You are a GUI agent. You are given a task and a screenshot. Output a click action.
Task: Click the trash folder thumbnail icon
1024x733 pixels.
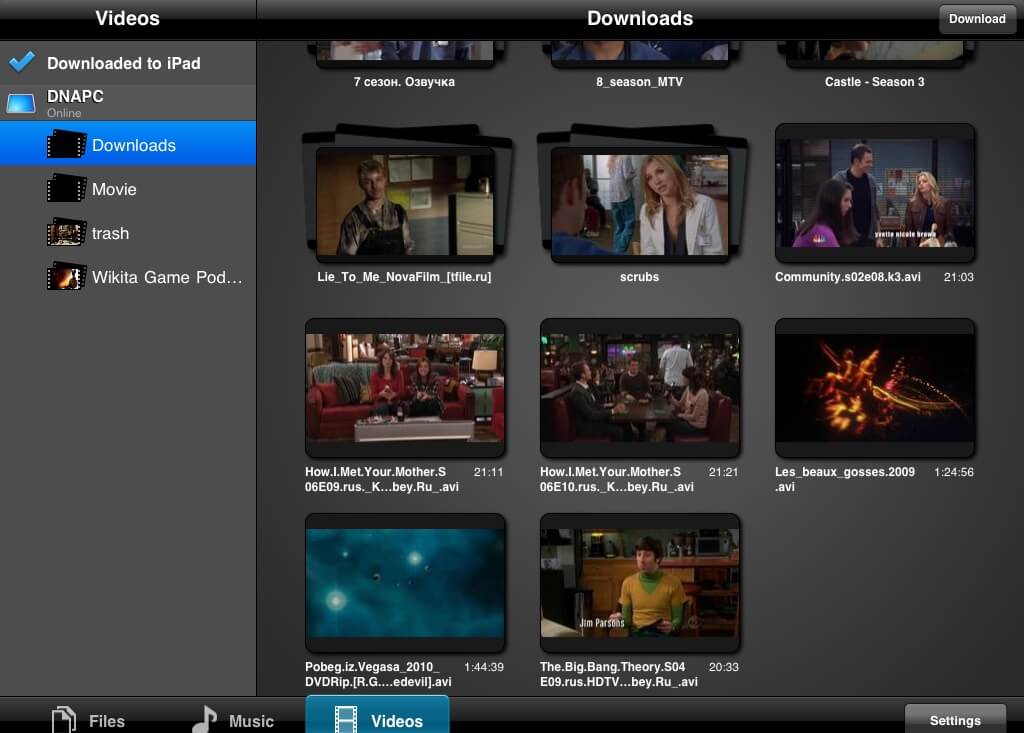click(x=67, y=233)
